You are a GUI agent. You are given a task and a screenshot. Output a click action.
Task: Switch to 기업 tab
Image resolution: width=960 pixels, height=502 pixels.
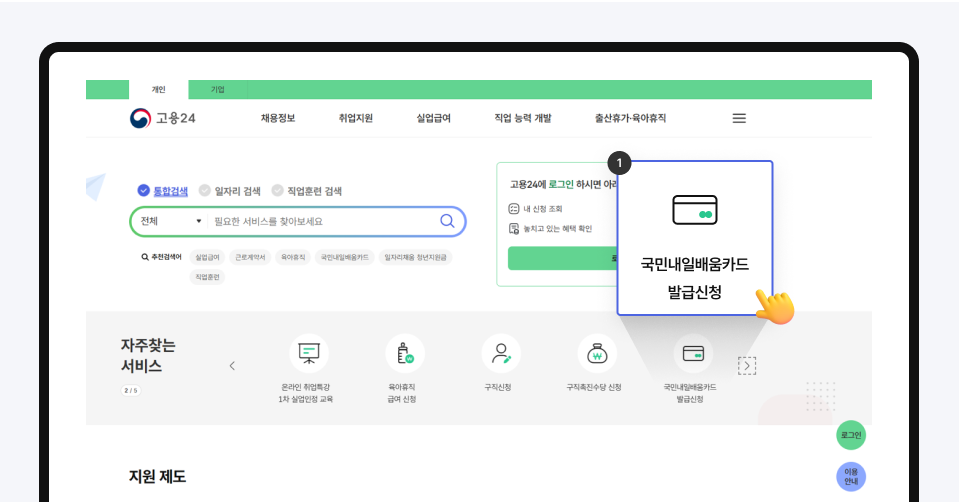pos(218,89)
